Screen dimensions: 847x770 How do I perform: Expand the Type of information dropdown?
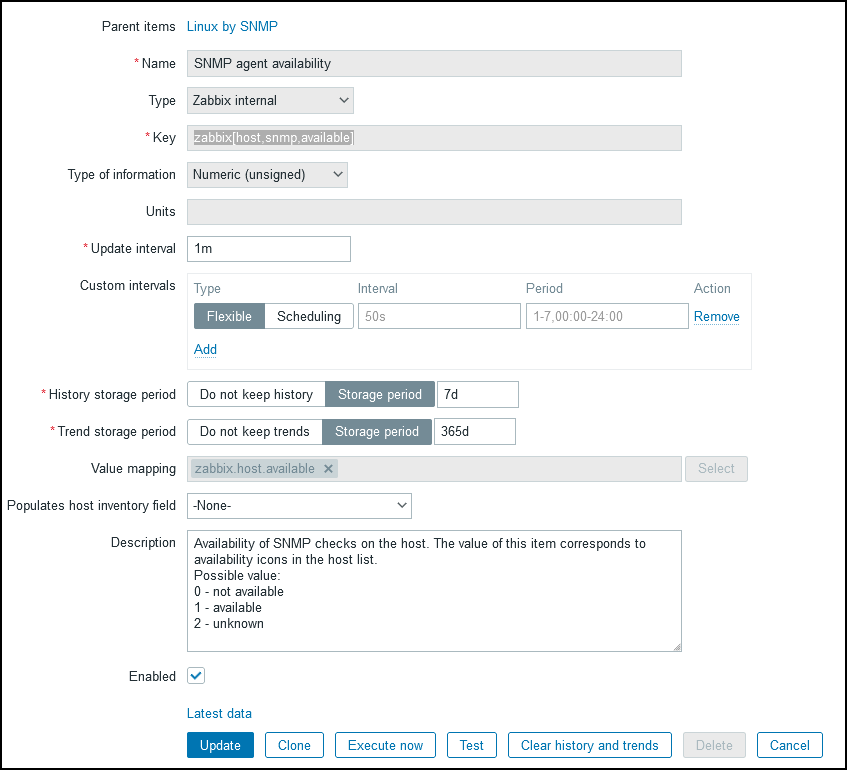[267, 174]
